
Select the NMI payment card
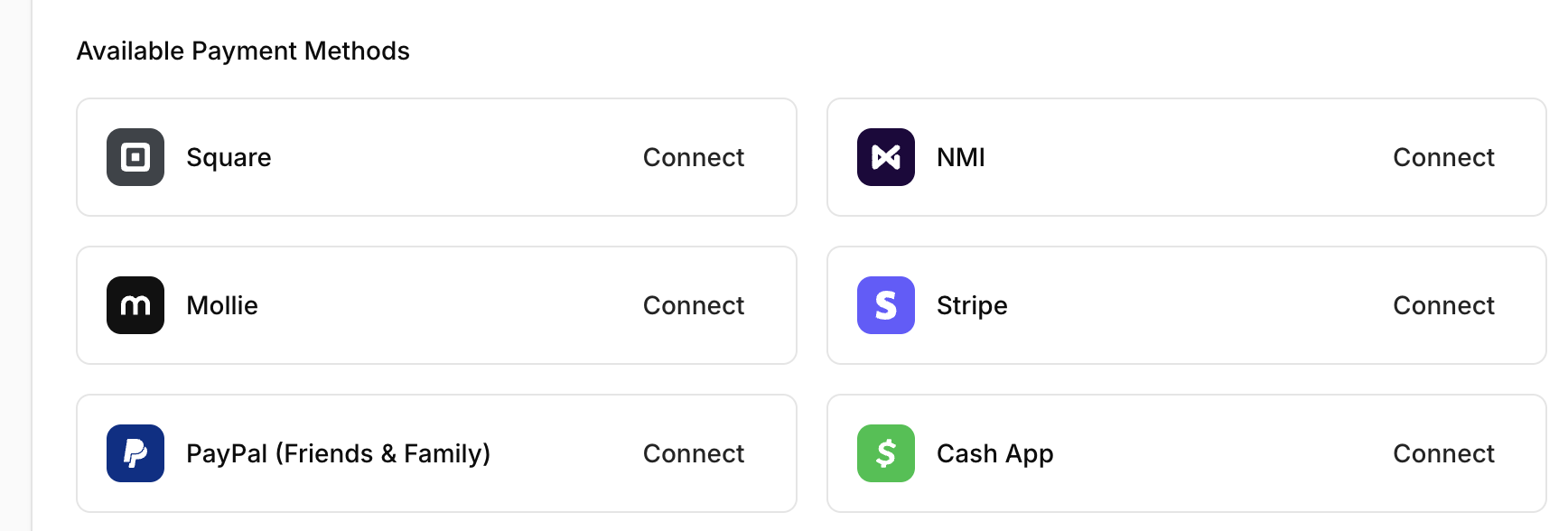click(x=1187, y=156)
